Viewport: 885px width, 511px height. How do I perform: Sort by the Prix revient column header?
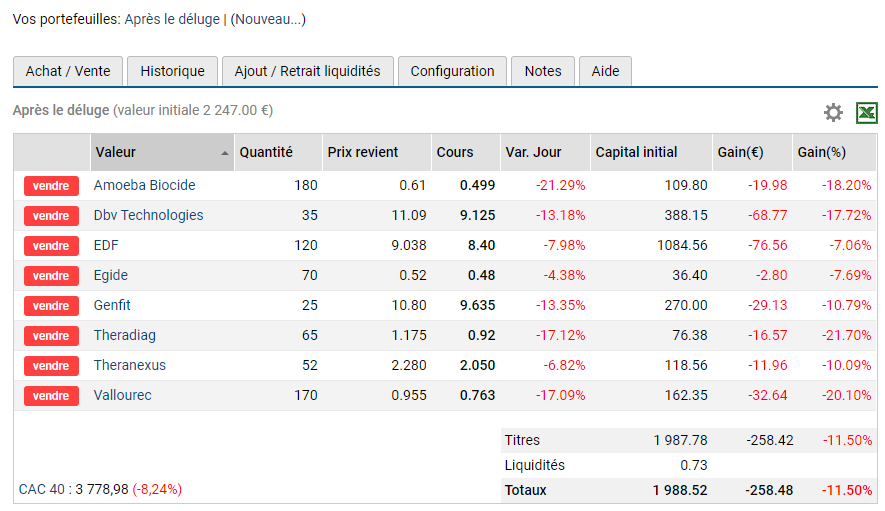(x=376, y=152)
